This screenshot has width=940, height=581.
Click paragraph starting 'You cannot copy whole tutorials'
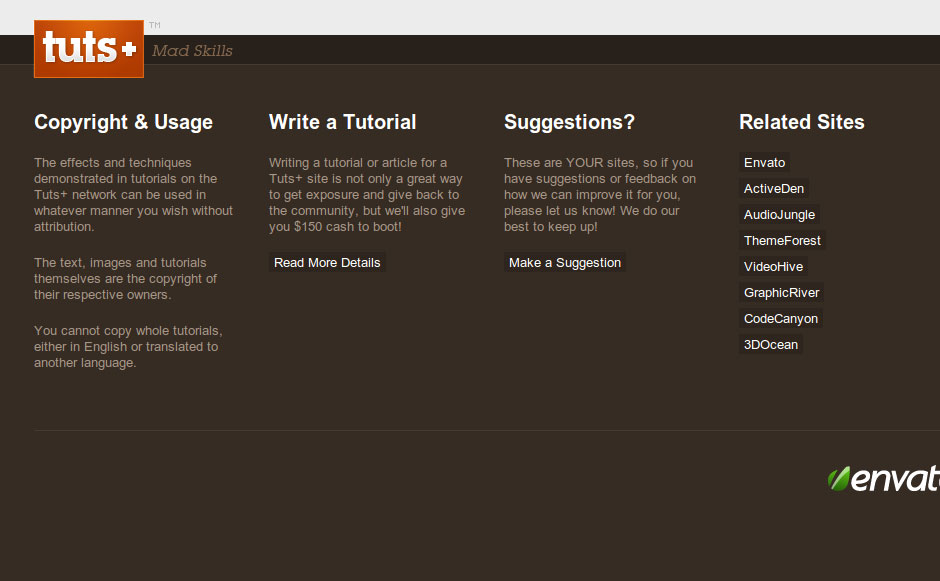pyautogui.click(x=128, y=347)
